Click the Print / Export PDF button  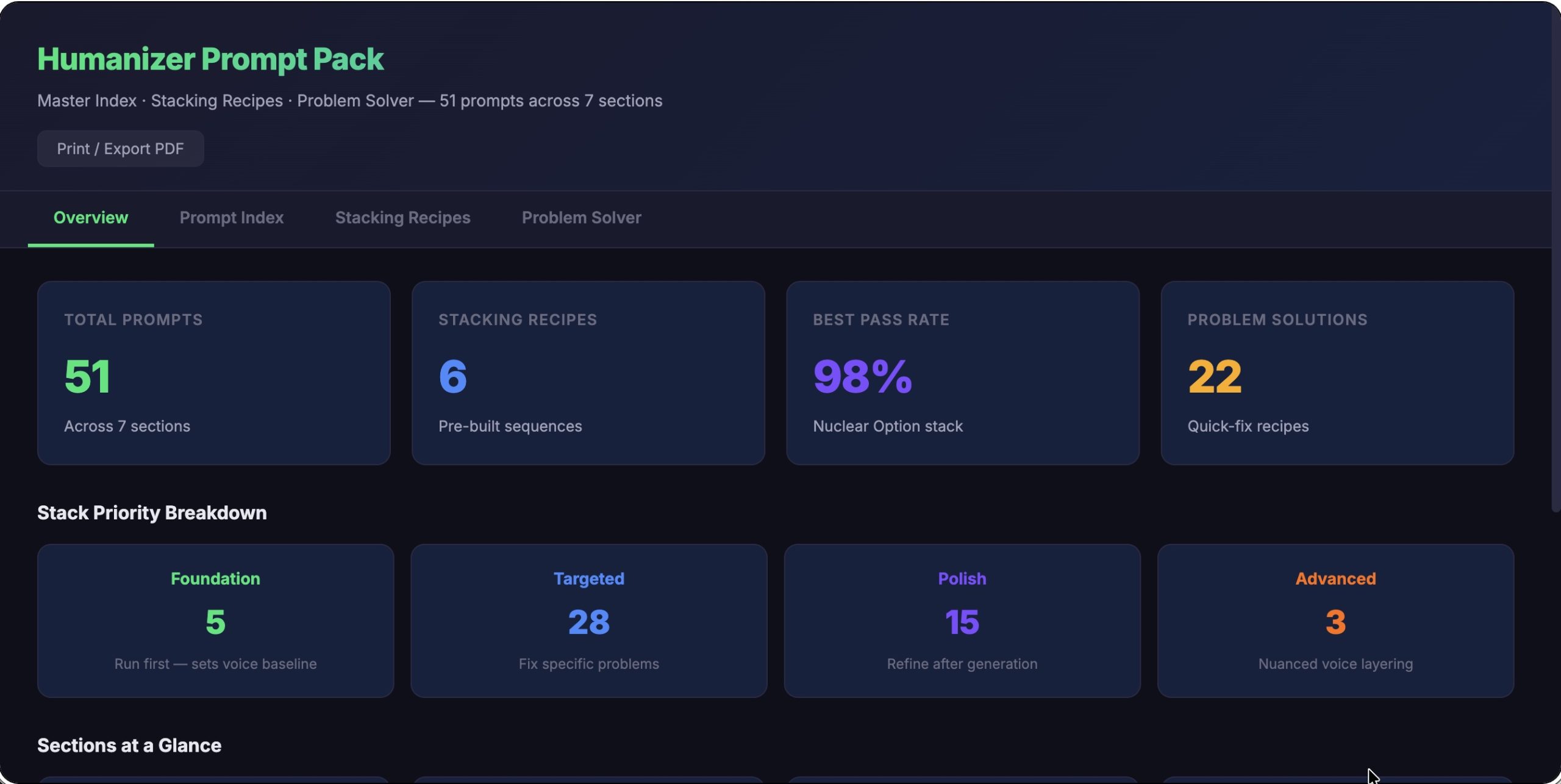(120, 149)
